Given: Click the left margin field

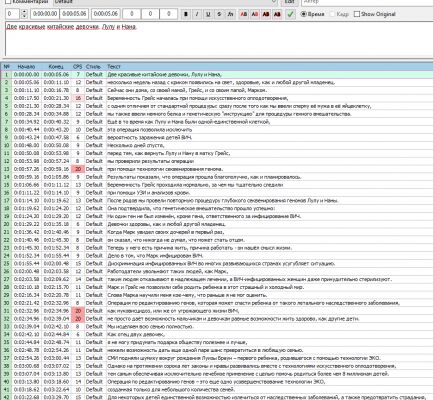Looking at the screenshot, I should 131,14.
